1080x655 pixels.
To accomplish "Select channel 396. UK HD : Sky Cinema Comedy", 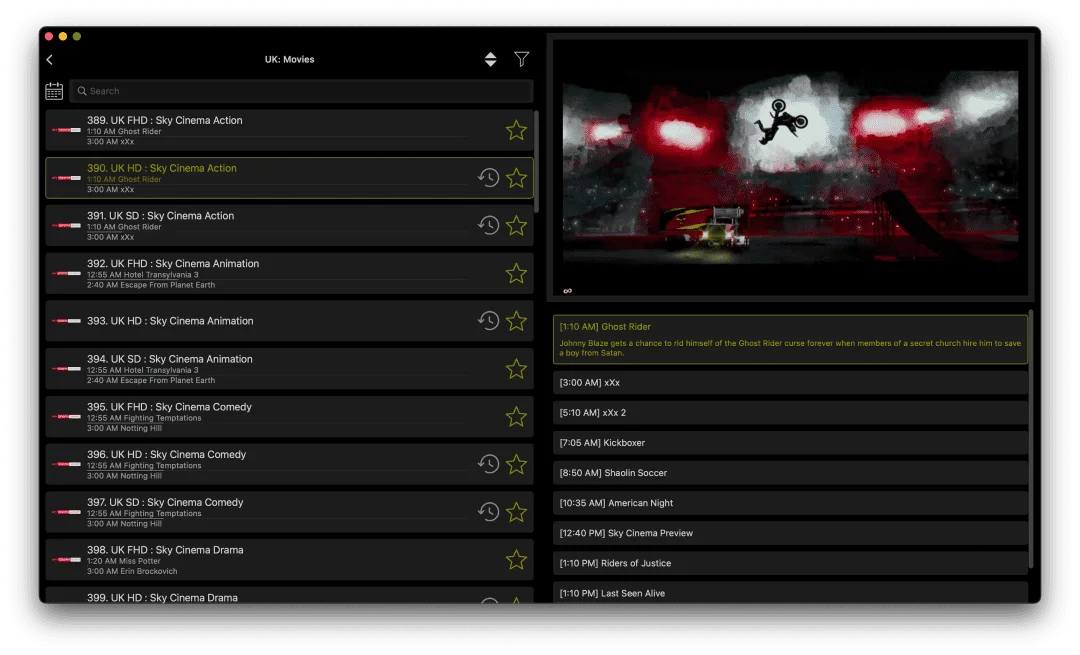I will tap(289, 464).
